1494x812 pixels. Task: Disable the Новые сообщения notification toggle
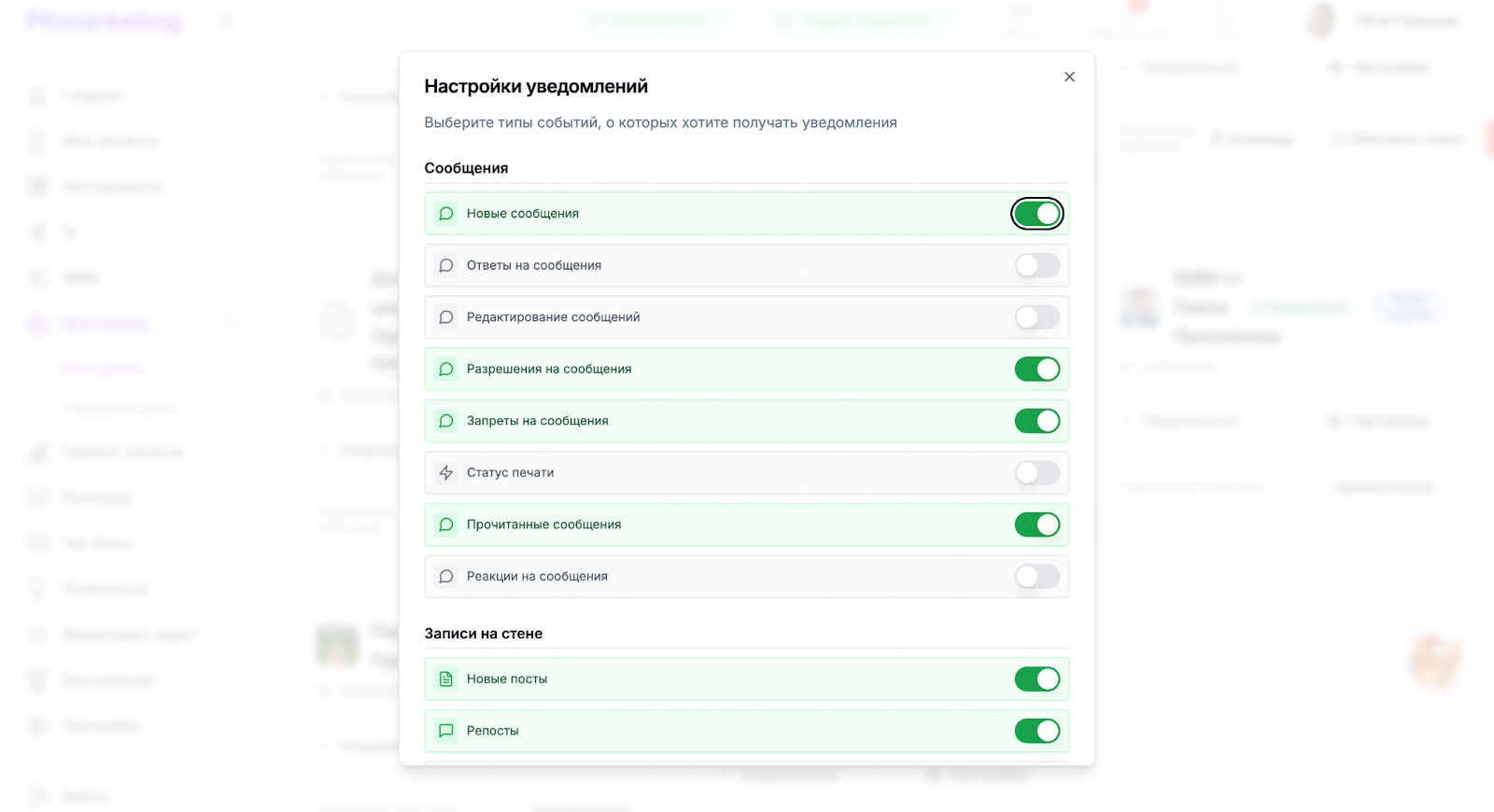[1037, 214]
